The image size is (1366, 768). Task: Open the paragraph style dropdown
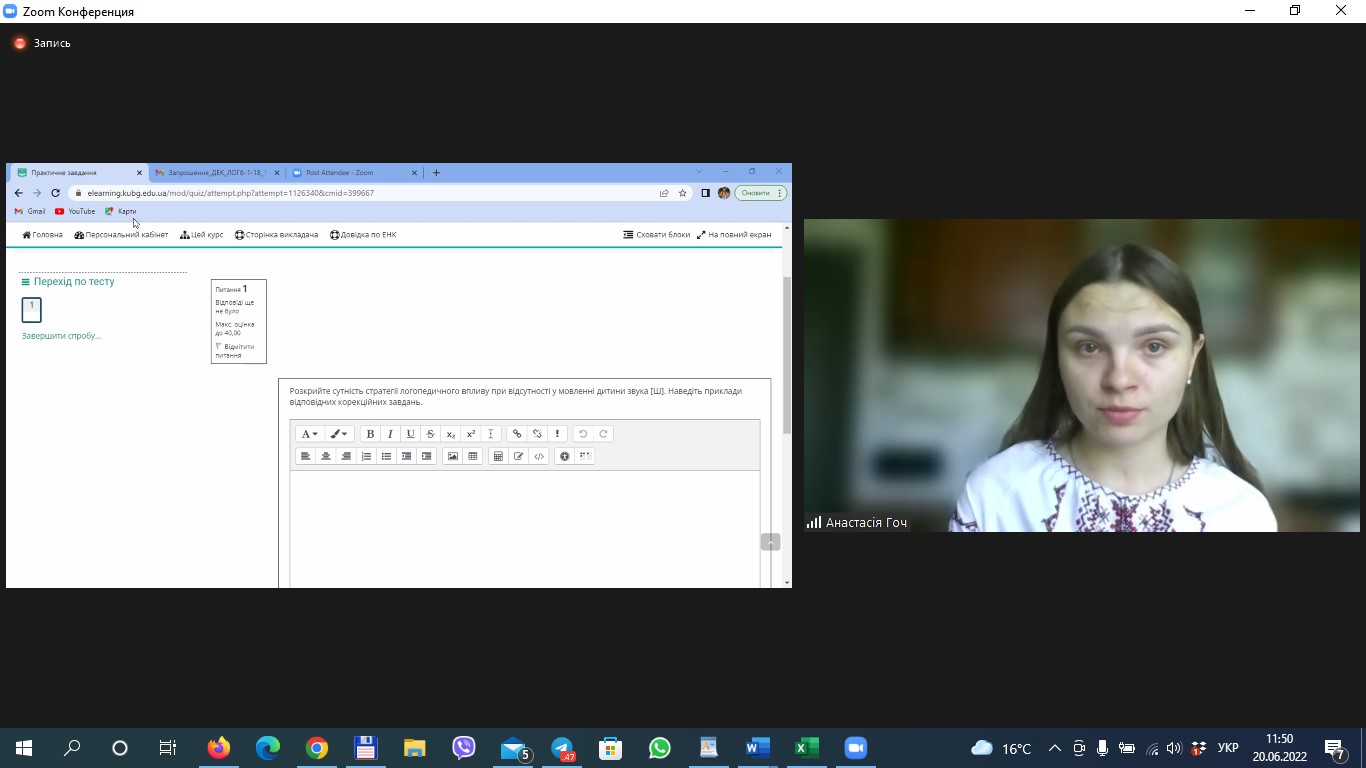(309, 434)
